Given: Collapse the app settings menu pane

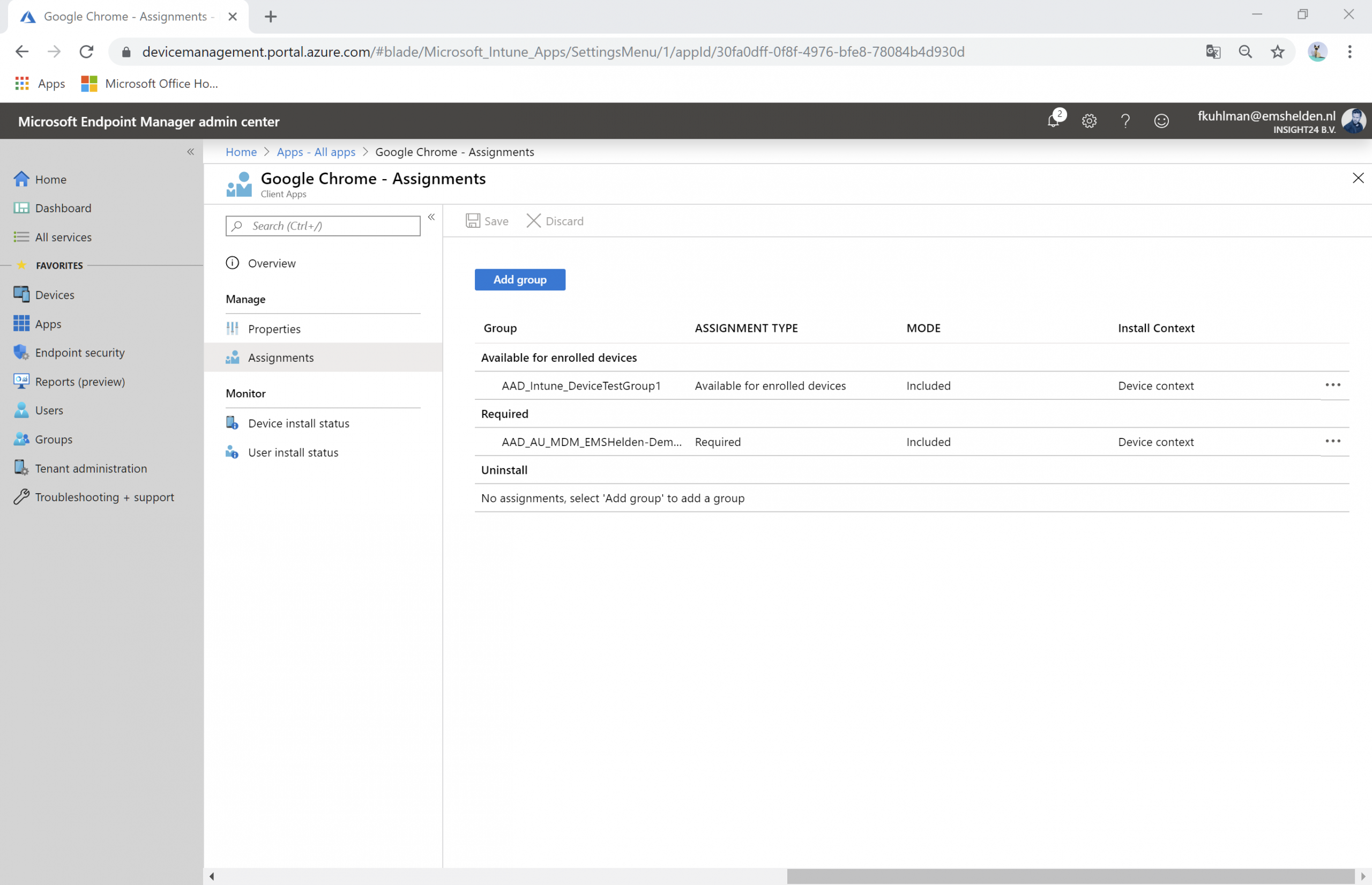Looking at the screenshot, I should point(431,217).
